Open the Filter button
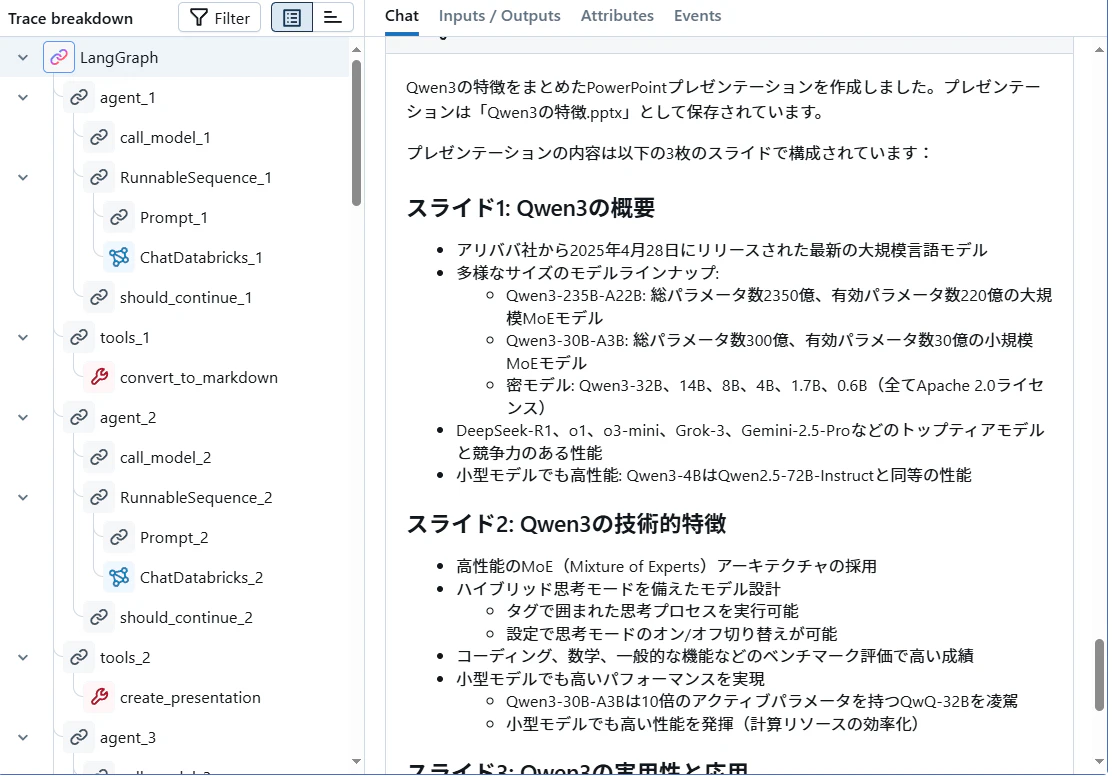The image size is (1112, 777). coord(219,18)
